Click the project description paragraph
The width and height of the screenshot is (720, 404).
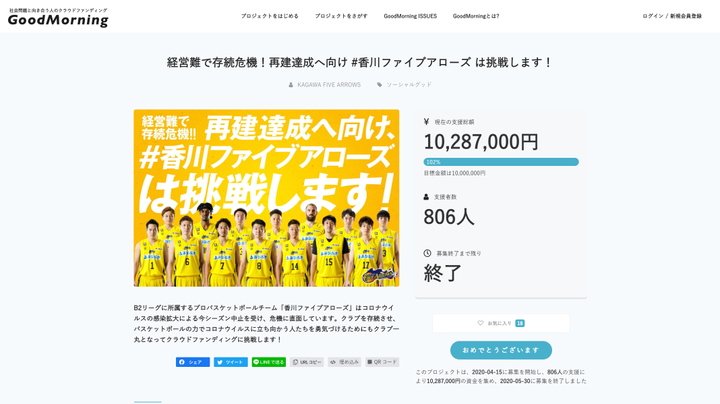click(x=266, y=324)
